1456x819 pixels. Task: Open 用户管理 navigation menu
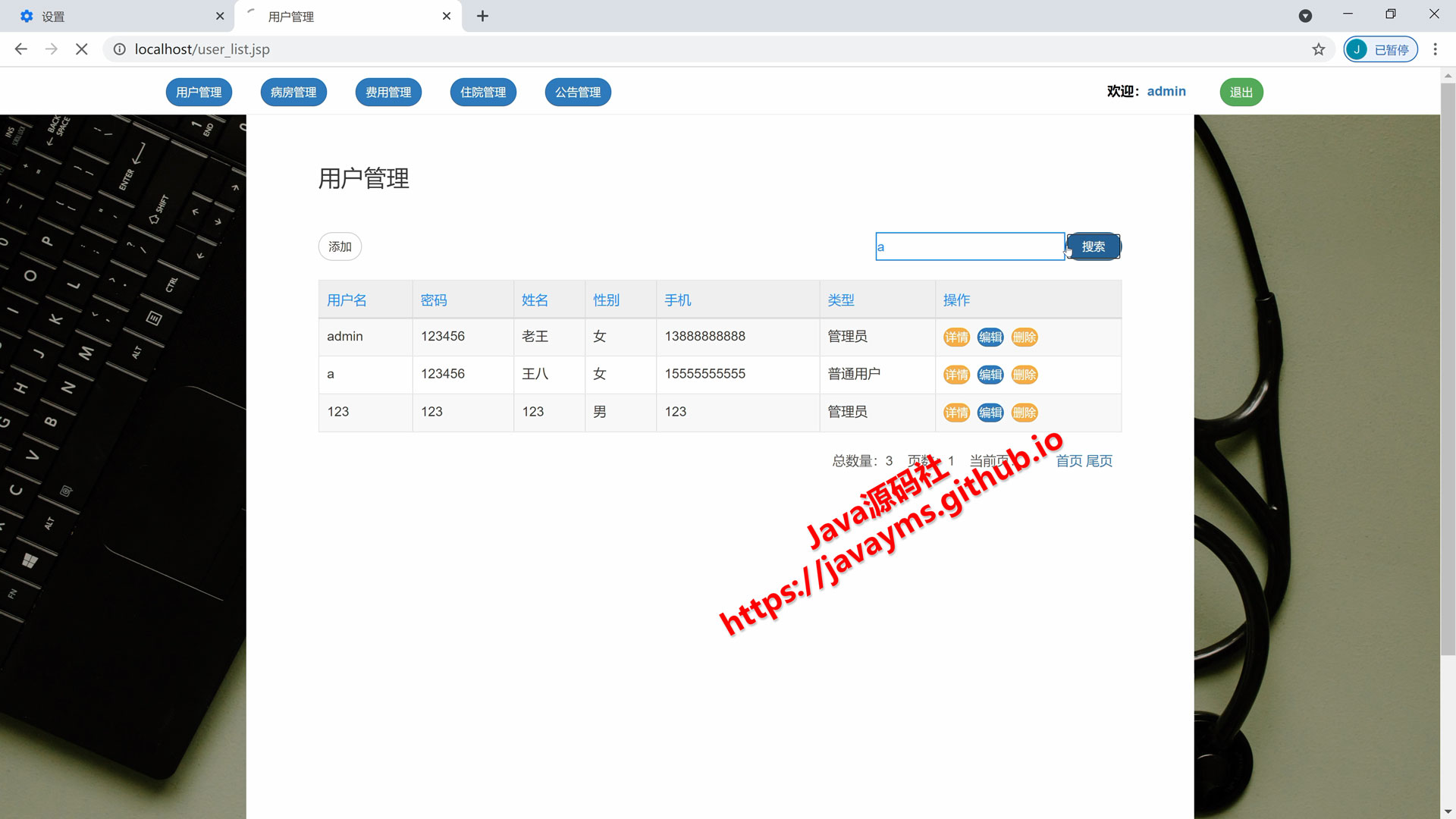click(x=199, y=93)
